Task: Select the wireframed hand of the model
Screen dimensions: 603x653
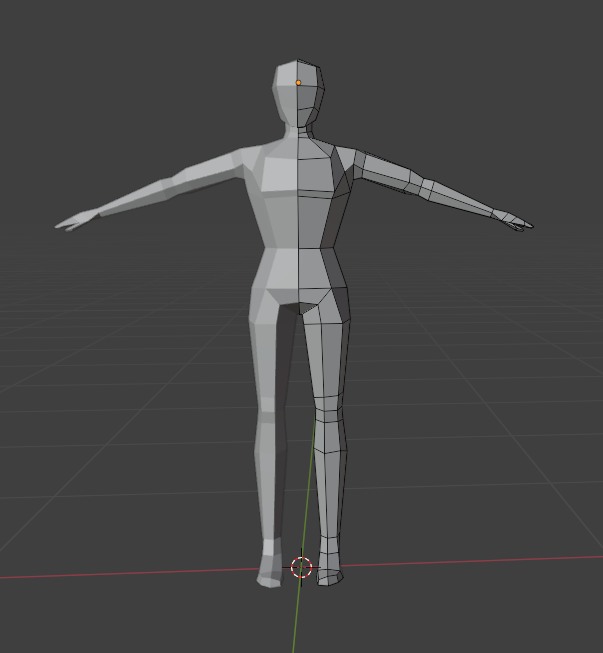Action: click(513, 221)
